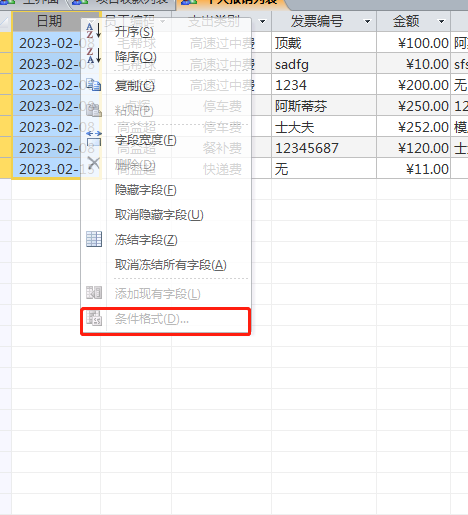This screenshot has width=468, height=515.
Task: Click the conditional formatting icon
Action: point(94,318)
